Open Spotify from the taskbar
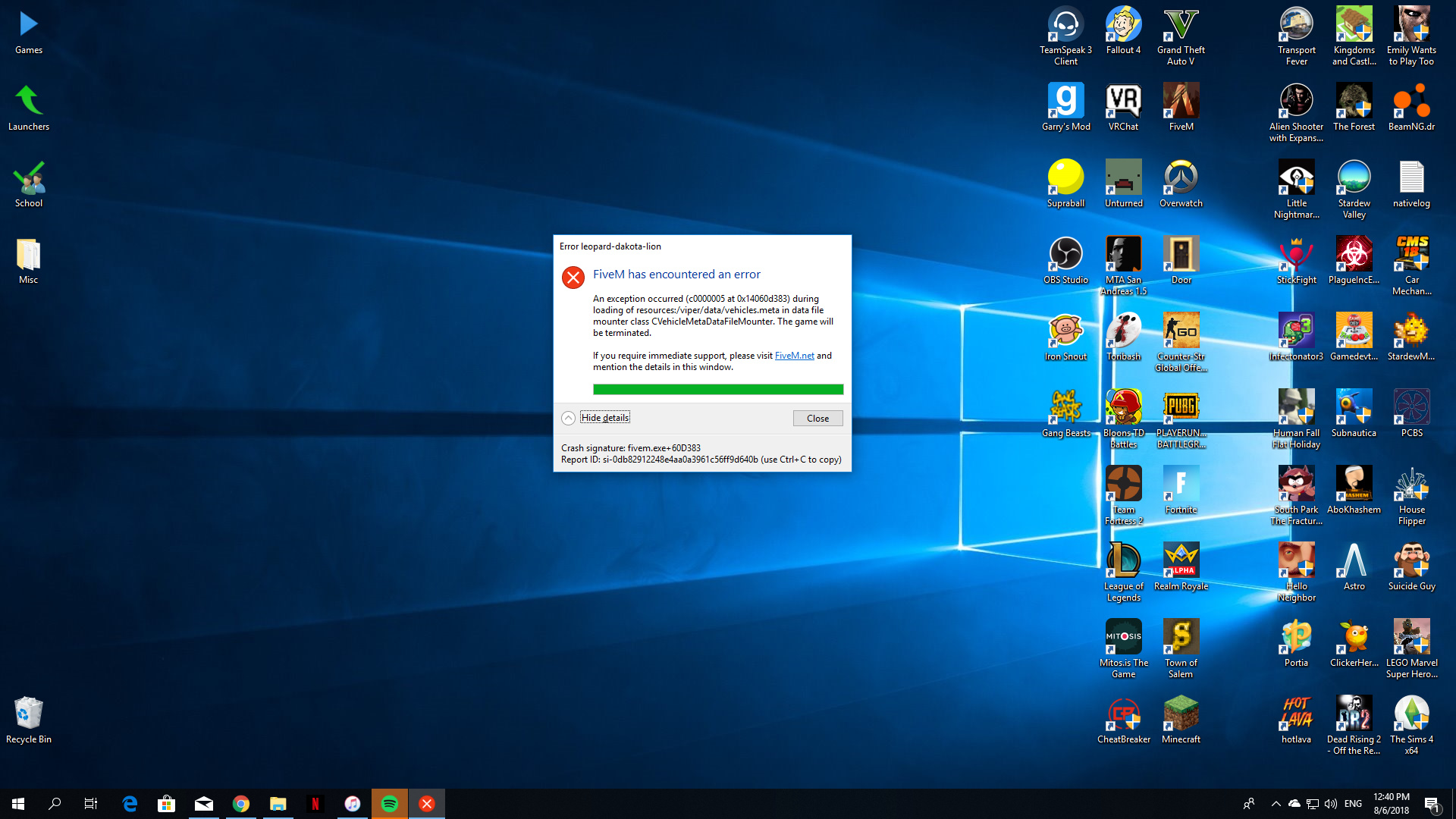Viewport: 1456px width, 819px height. (390, 804)
